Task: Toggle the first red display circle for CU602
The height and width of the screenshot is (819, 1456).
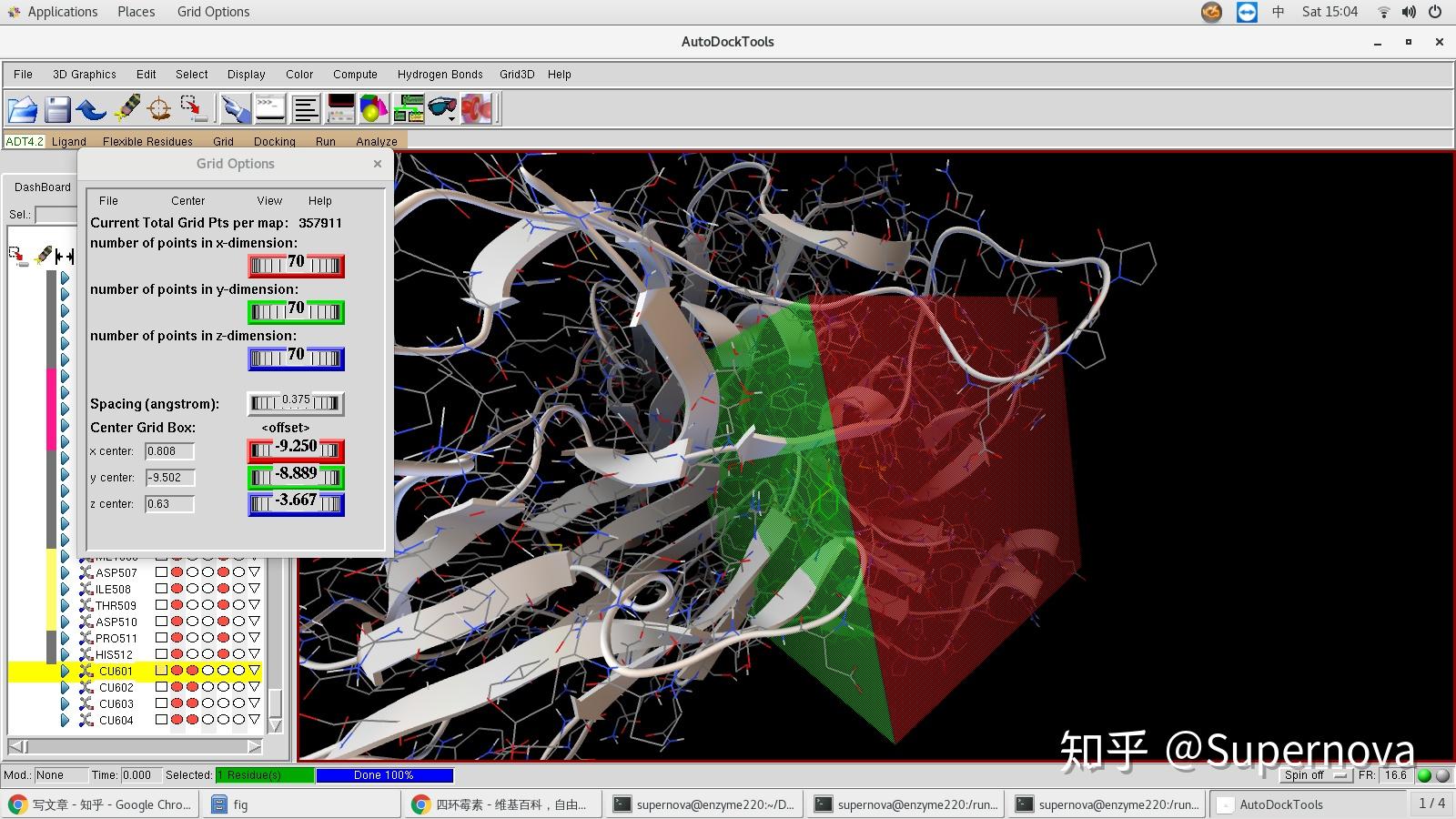Action: [x=177, y=687]
